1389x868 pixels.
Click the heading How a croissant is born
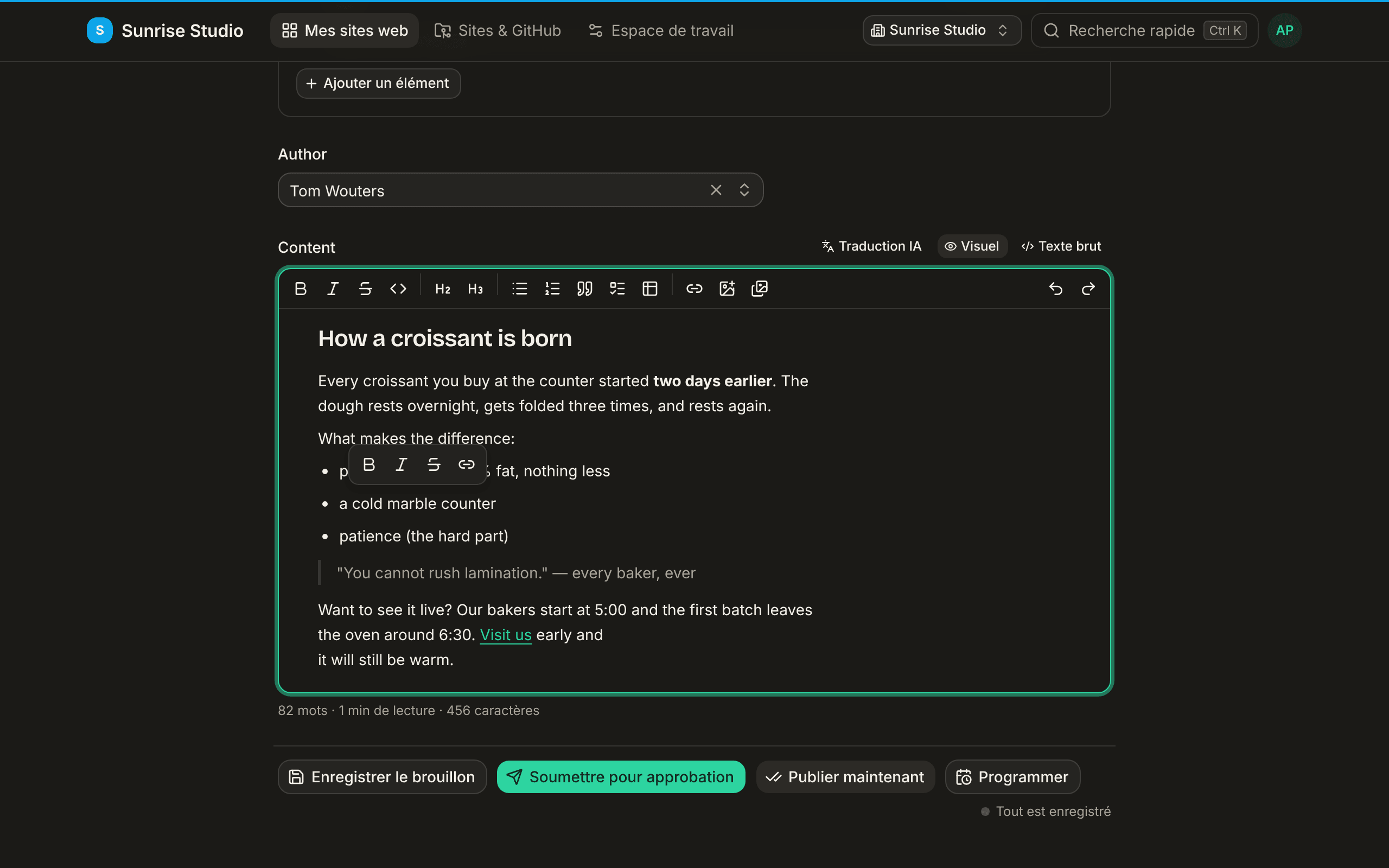click(445, 338)
